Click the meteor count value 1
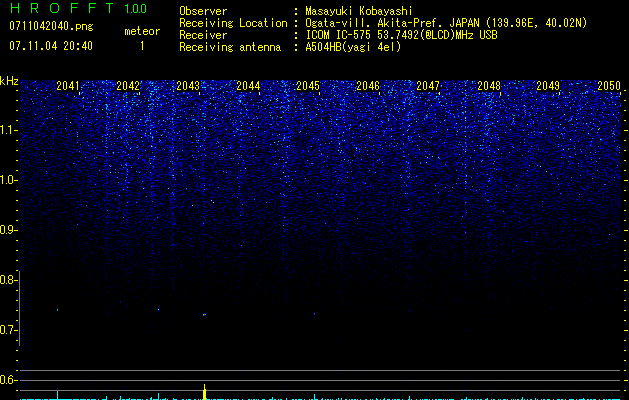 point(142,46)
